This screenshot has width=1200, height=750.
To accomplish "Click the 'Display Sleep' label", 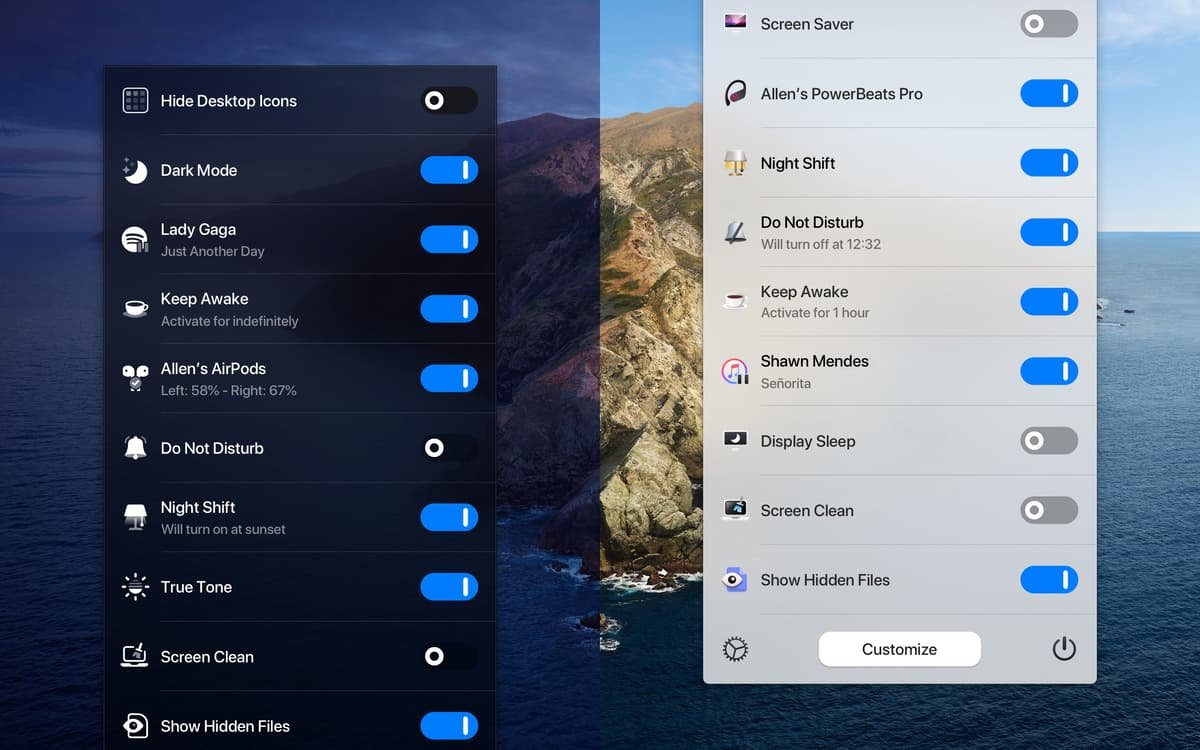I will click(808, 441).
